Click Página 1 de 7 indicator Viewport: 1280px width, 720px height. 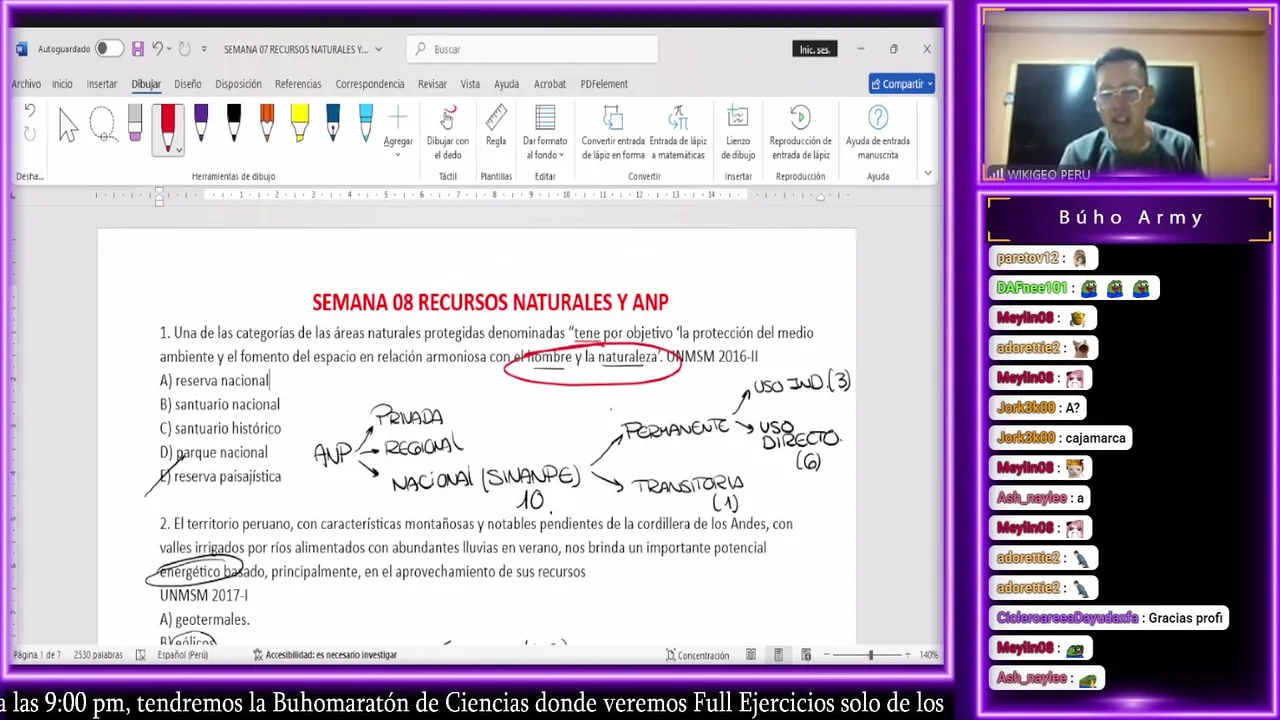pos(37,655)
